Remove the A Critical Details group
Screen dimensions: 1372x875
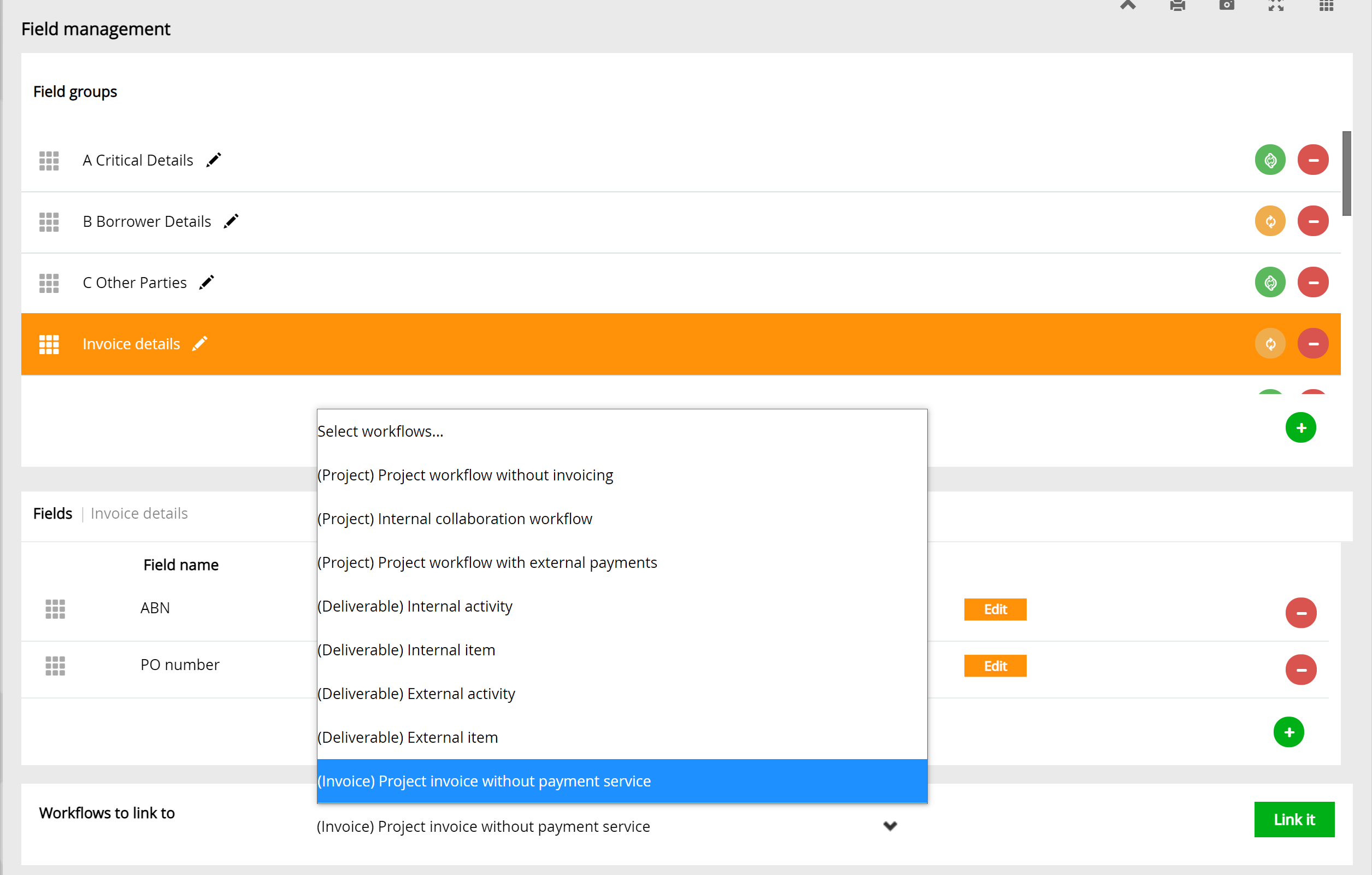pos(1313,160)
